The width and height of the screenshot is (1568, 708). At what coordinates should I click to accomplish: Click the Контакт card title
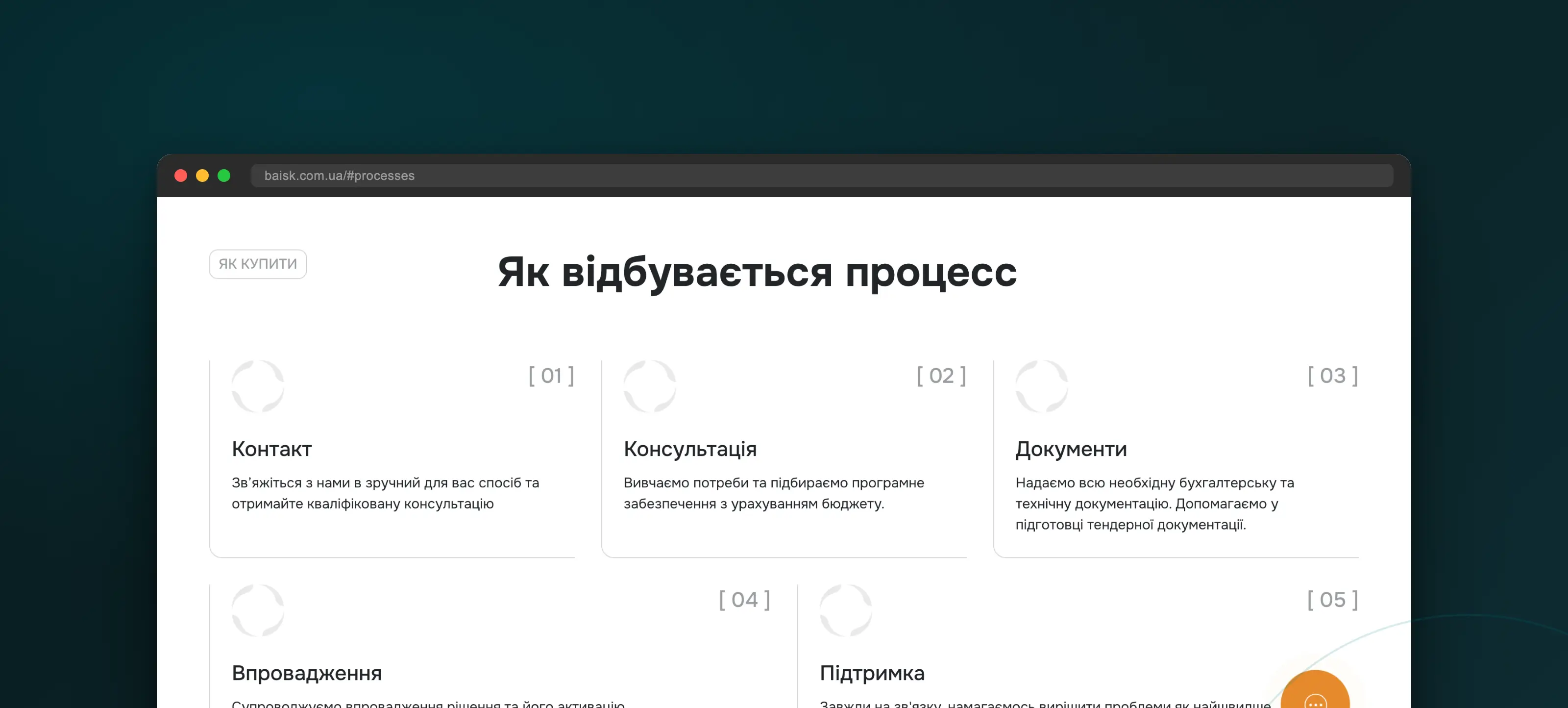tap(271, 449)
